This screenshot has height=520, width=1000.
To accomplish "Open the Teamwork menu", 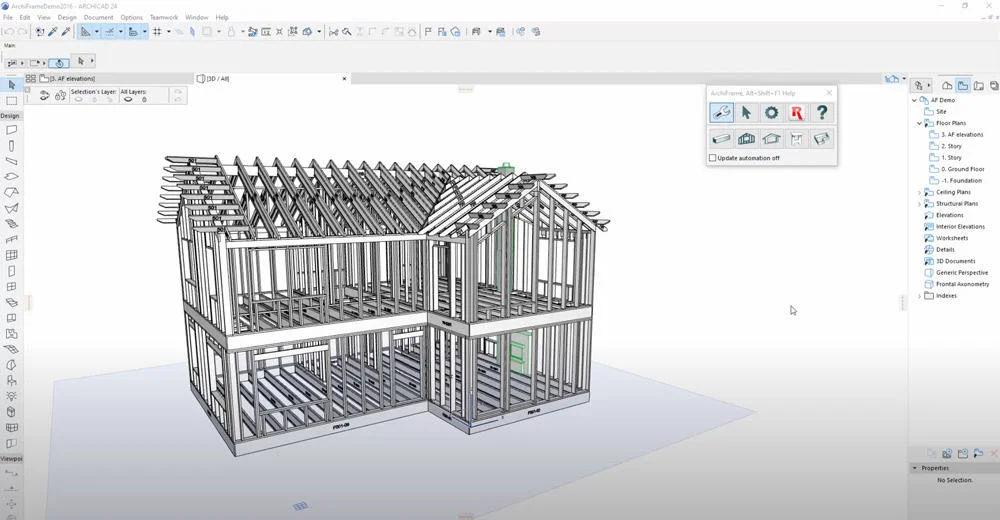I will (163, 17).
